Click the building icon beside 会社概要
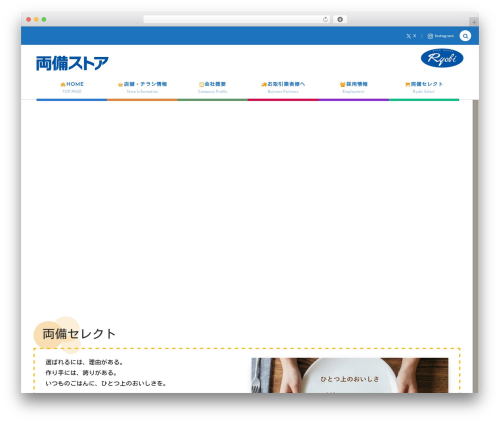500x423 pixels. [201, 85]
